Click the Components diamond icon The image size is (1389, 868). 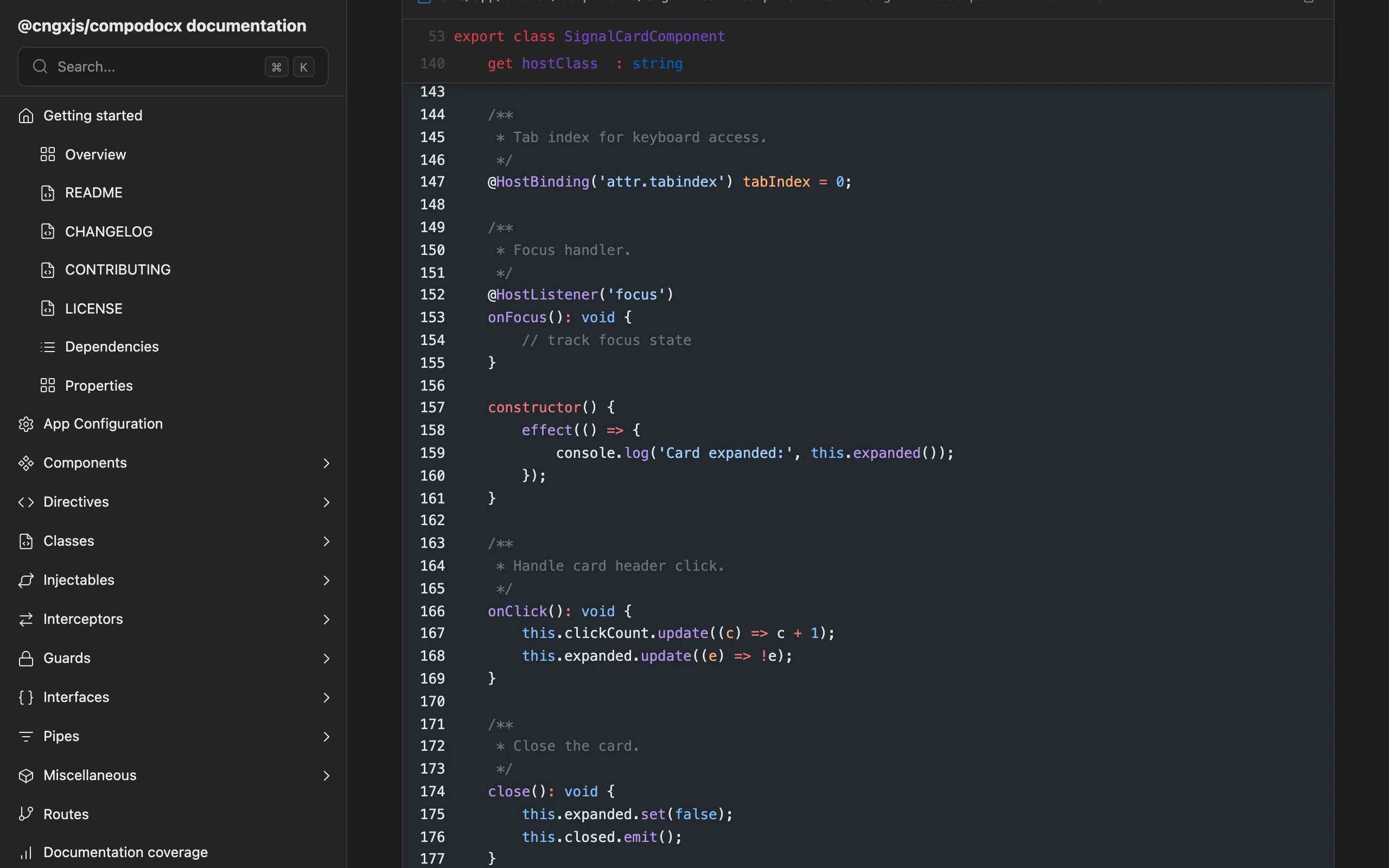click(x=26, y=463)
